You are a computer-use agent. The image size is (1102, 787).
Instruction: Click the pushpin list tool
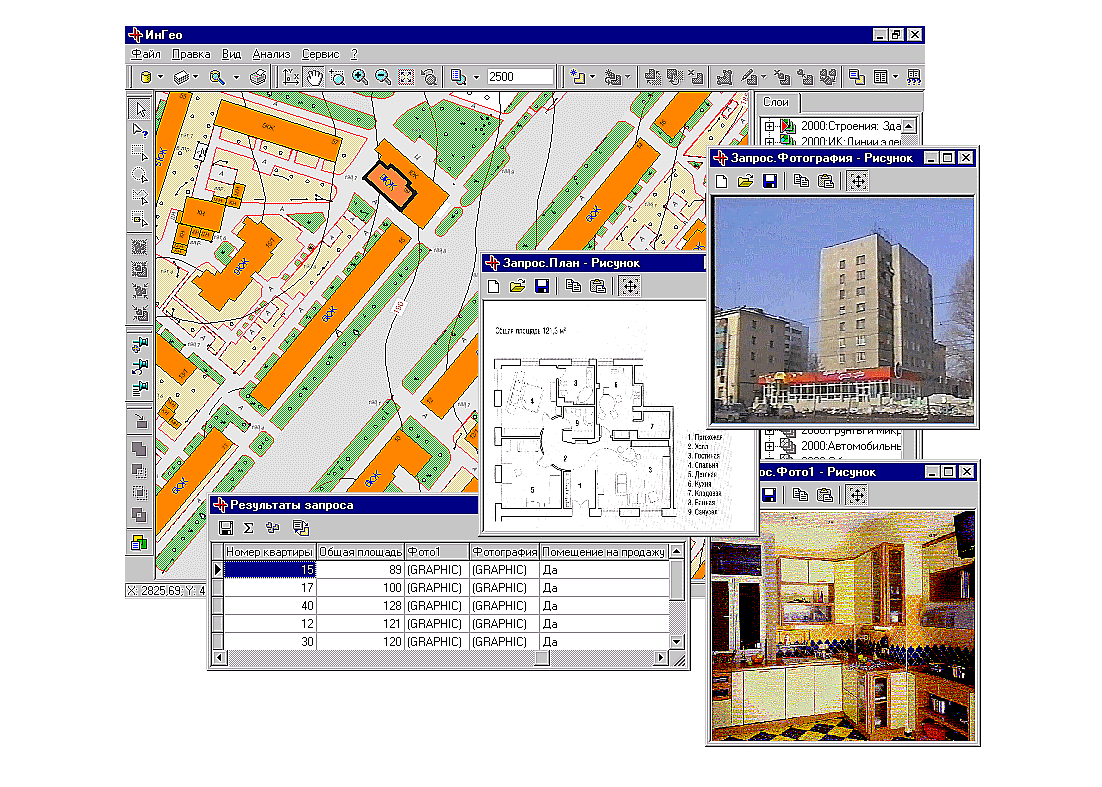140,388
